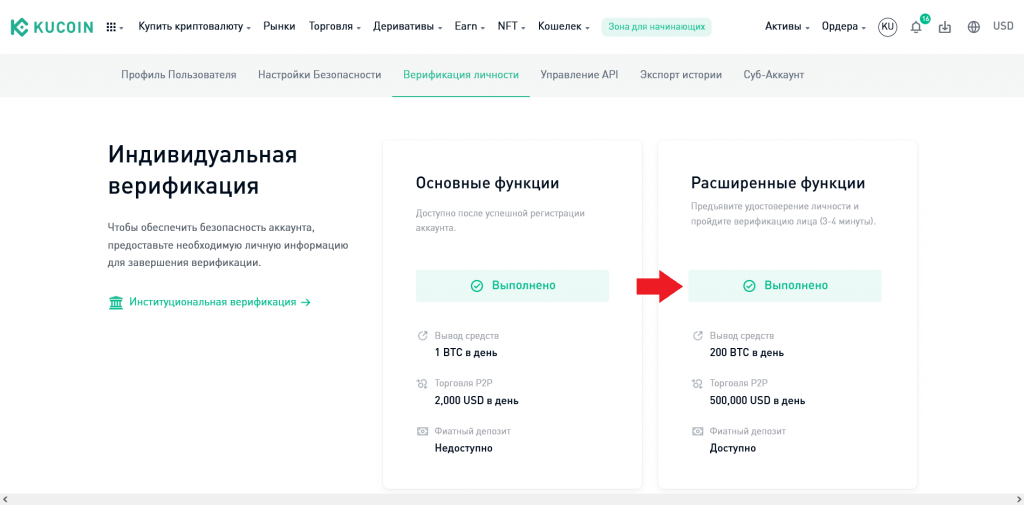Click the P2P icon in Расширенные функции
This screenshot has height=505, width=1024.
tap(697, 383)
